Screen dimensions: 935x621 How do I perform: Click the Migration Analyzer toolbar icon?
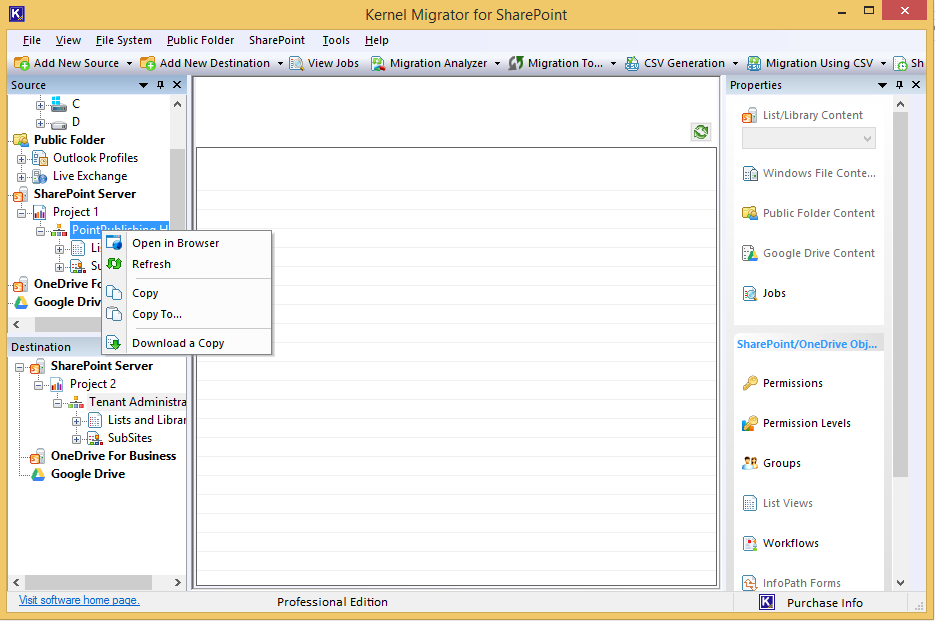point(377,63)
